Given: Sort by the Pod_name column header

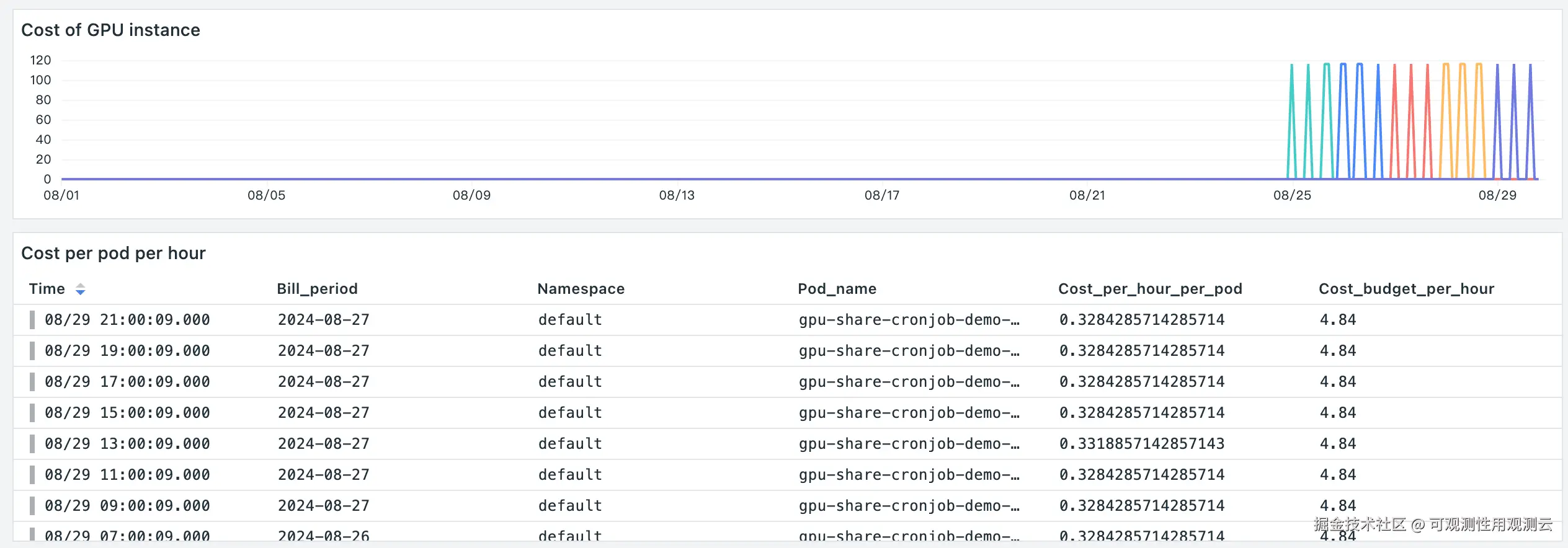Looking at the screenshot, I should click(x=837, y=289).
